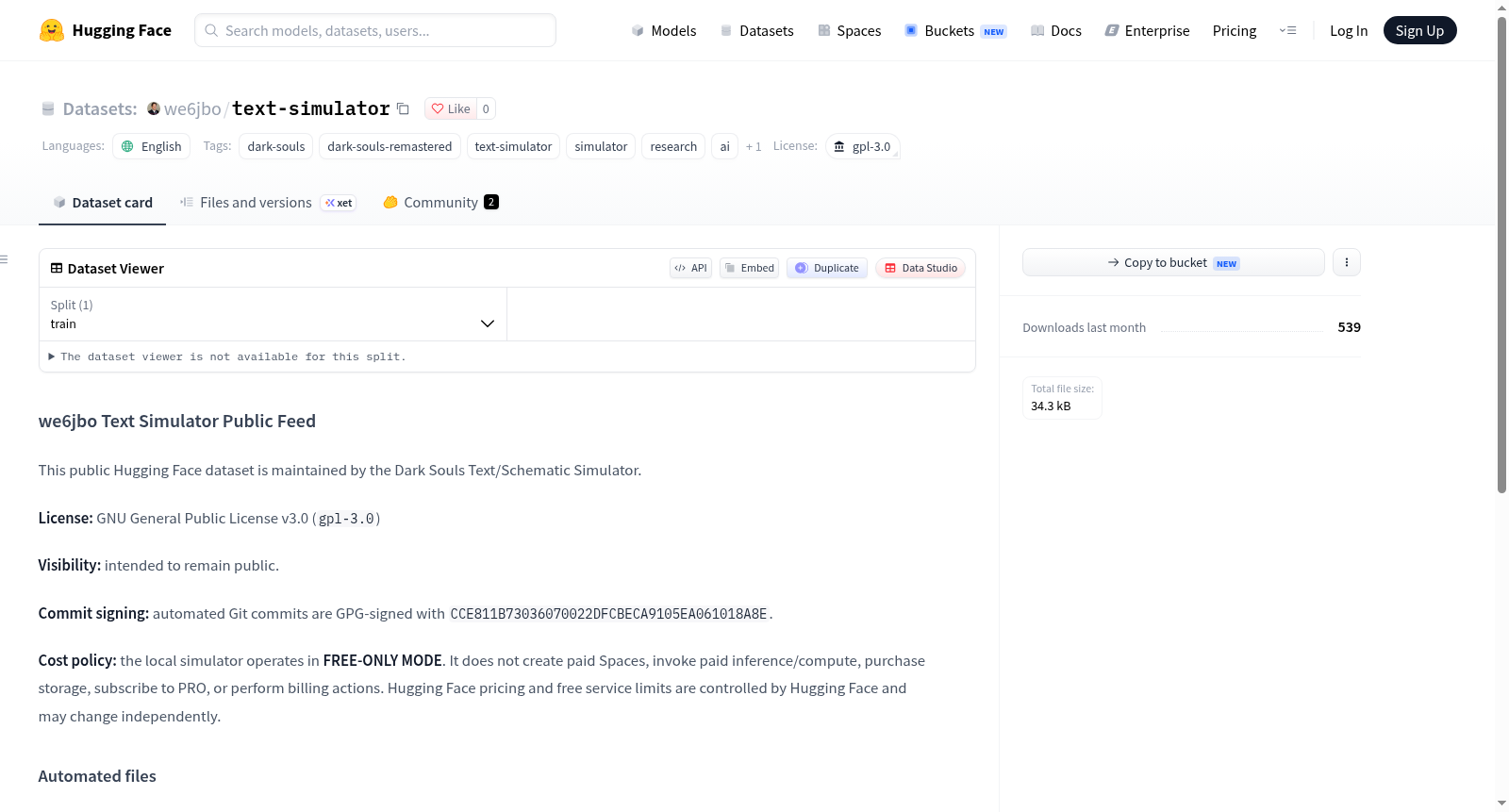Select the dark-souls tag
The image size is (1509, 812).
tap(276, 146)
